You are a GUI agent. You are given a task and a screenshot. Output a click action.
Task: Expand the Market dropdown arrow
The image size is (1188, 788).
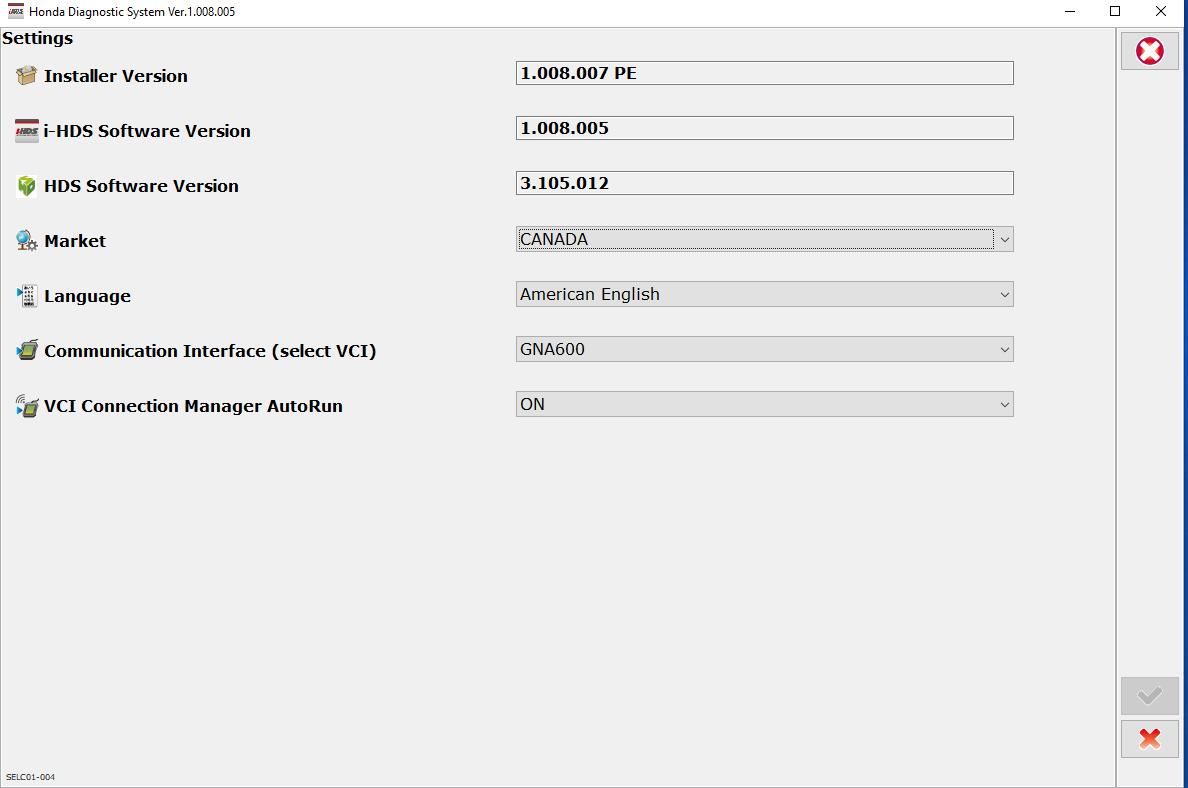point(1005,239)
